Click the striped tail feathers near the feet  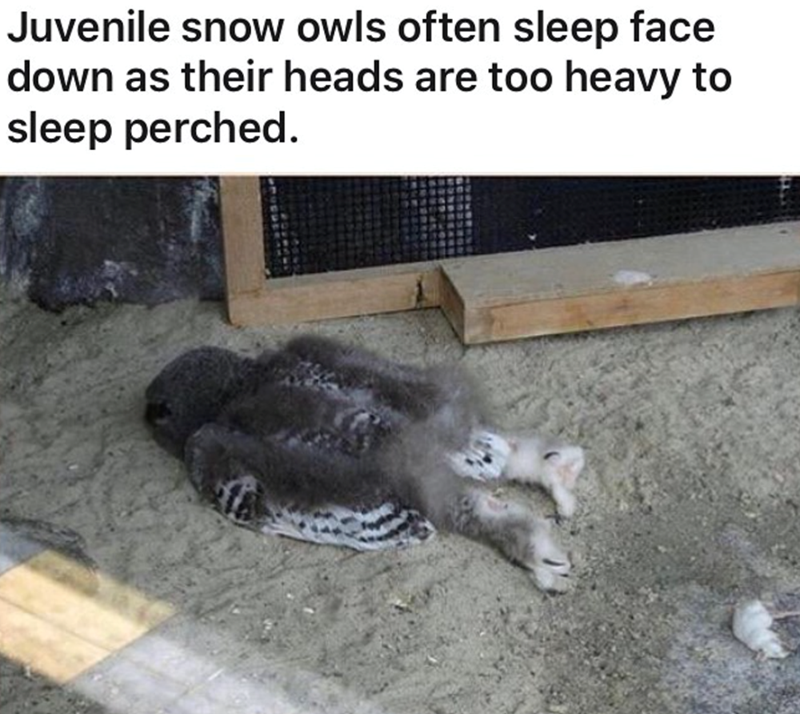coord(479,455)
